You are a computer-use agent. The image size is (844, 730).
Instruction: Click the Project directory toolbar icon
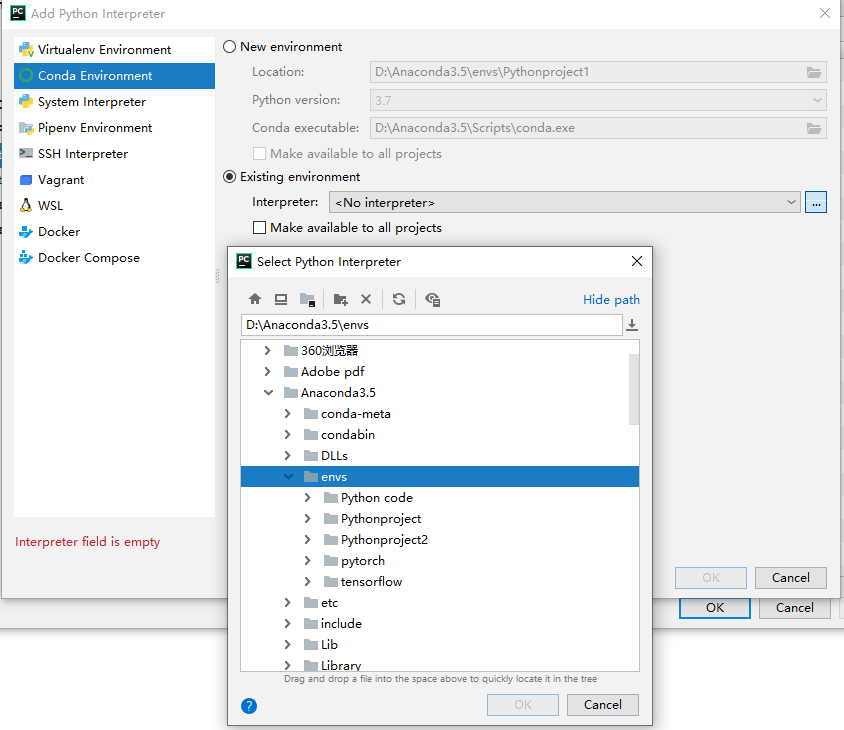tap(307, 299)
